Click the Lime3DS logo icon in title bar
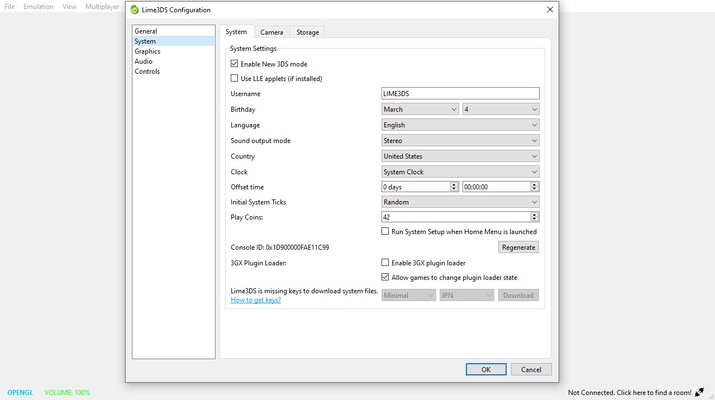This screenshot has width=715, height=400. tap(134, 10)
